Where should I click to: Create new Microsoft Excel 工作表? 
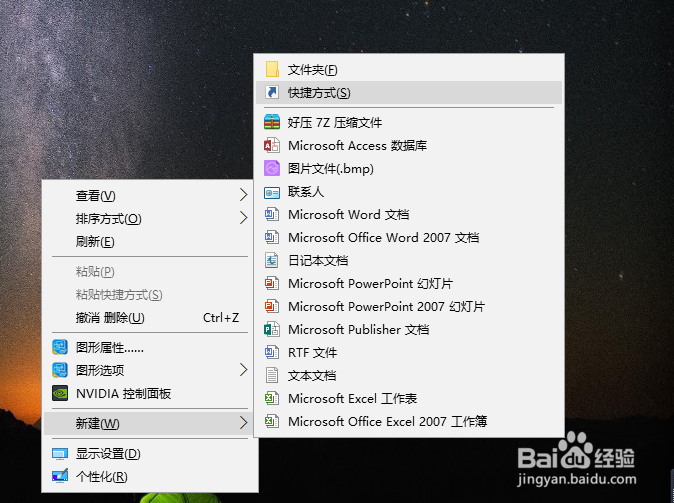click(409, 399)
